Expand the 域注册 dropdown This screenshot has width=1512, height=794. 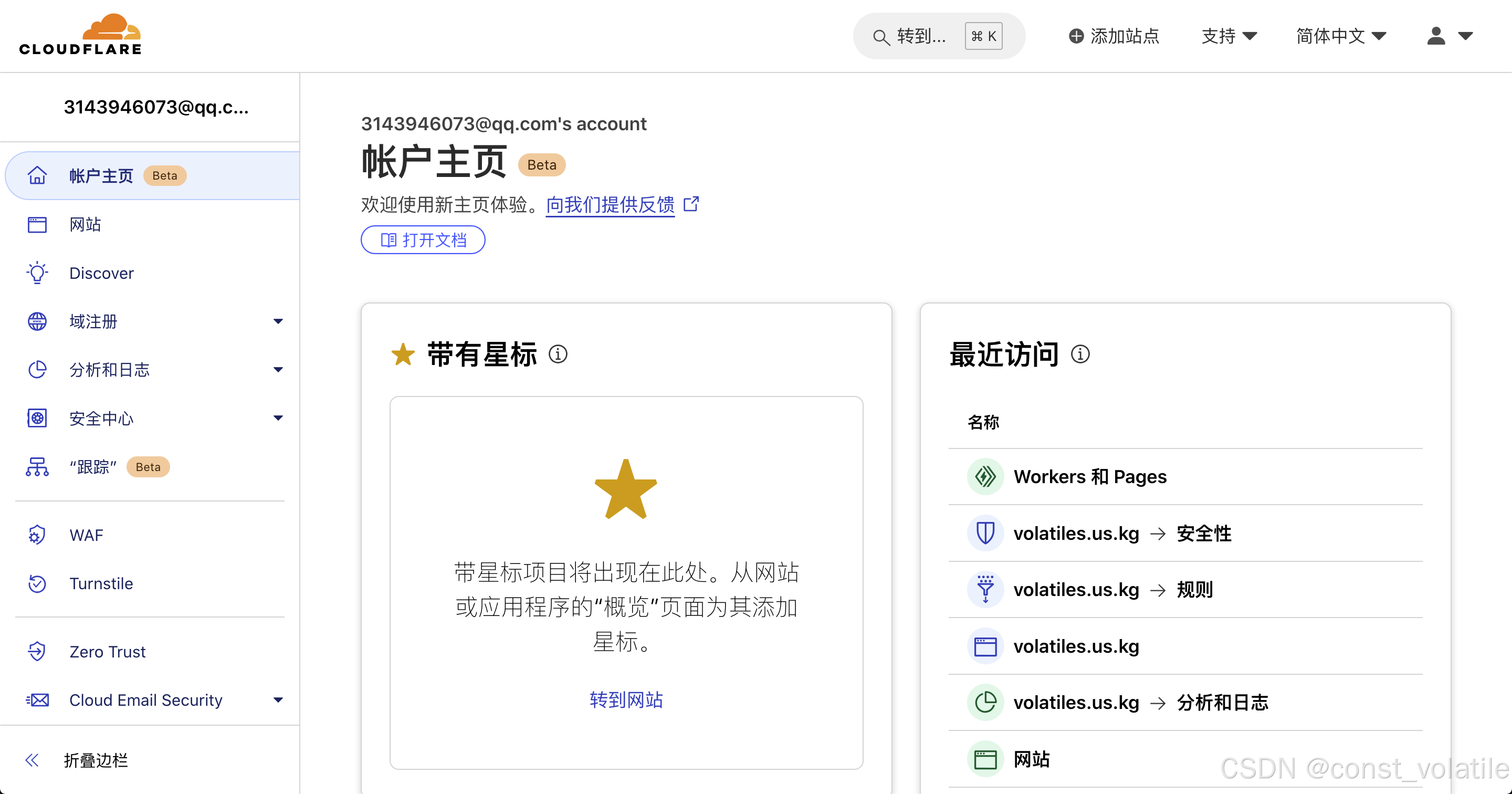278,321
